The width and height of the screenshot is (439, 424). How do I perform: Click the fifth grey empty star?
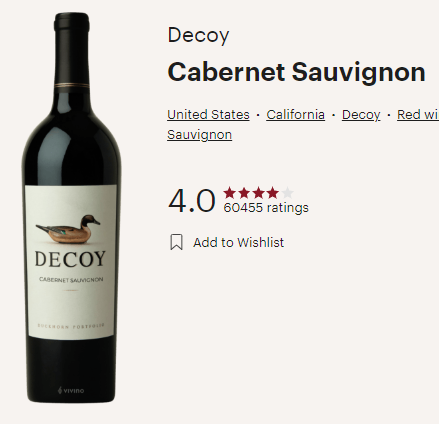287,193
